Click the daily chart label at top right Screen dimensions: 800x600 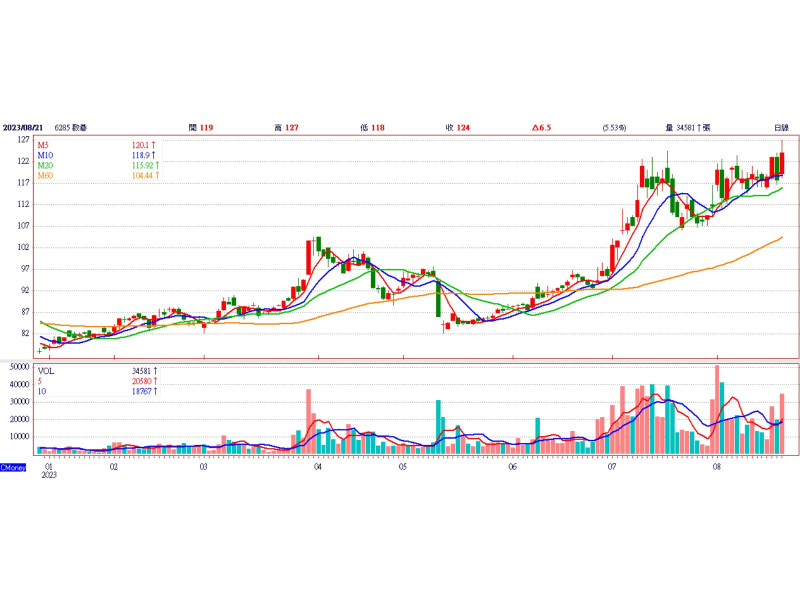pos(781,128)
